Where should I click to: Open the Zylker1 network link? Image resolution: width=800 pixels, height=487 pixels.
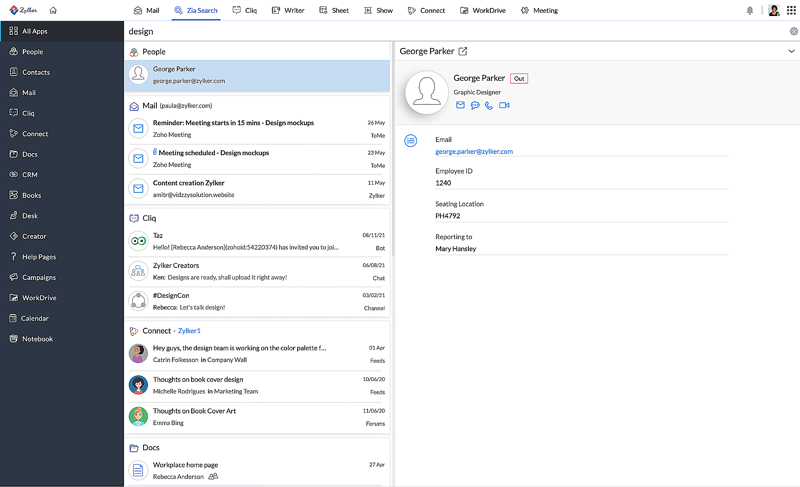click(x=189, y=331)
